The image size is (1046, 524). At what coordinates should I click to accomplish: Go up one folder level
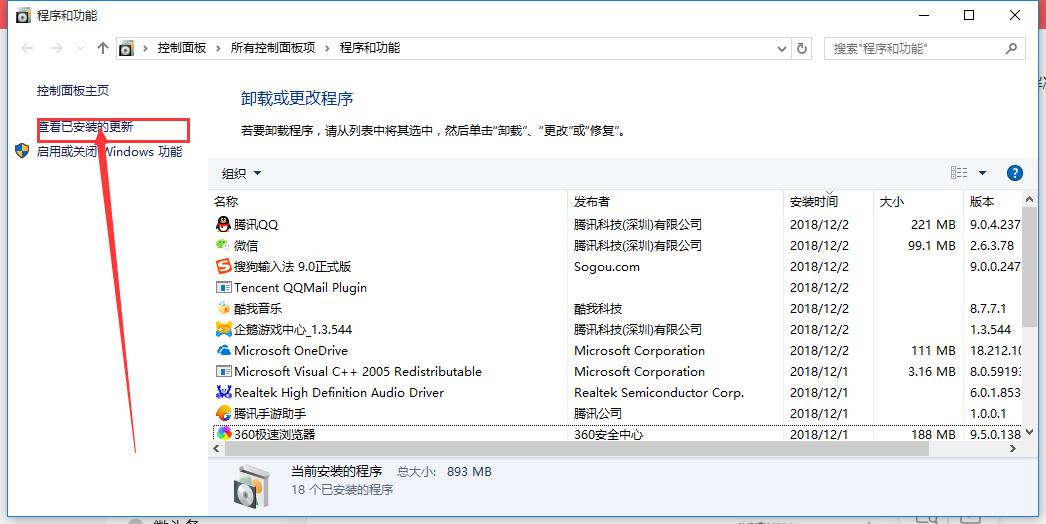tap(103, 48)
